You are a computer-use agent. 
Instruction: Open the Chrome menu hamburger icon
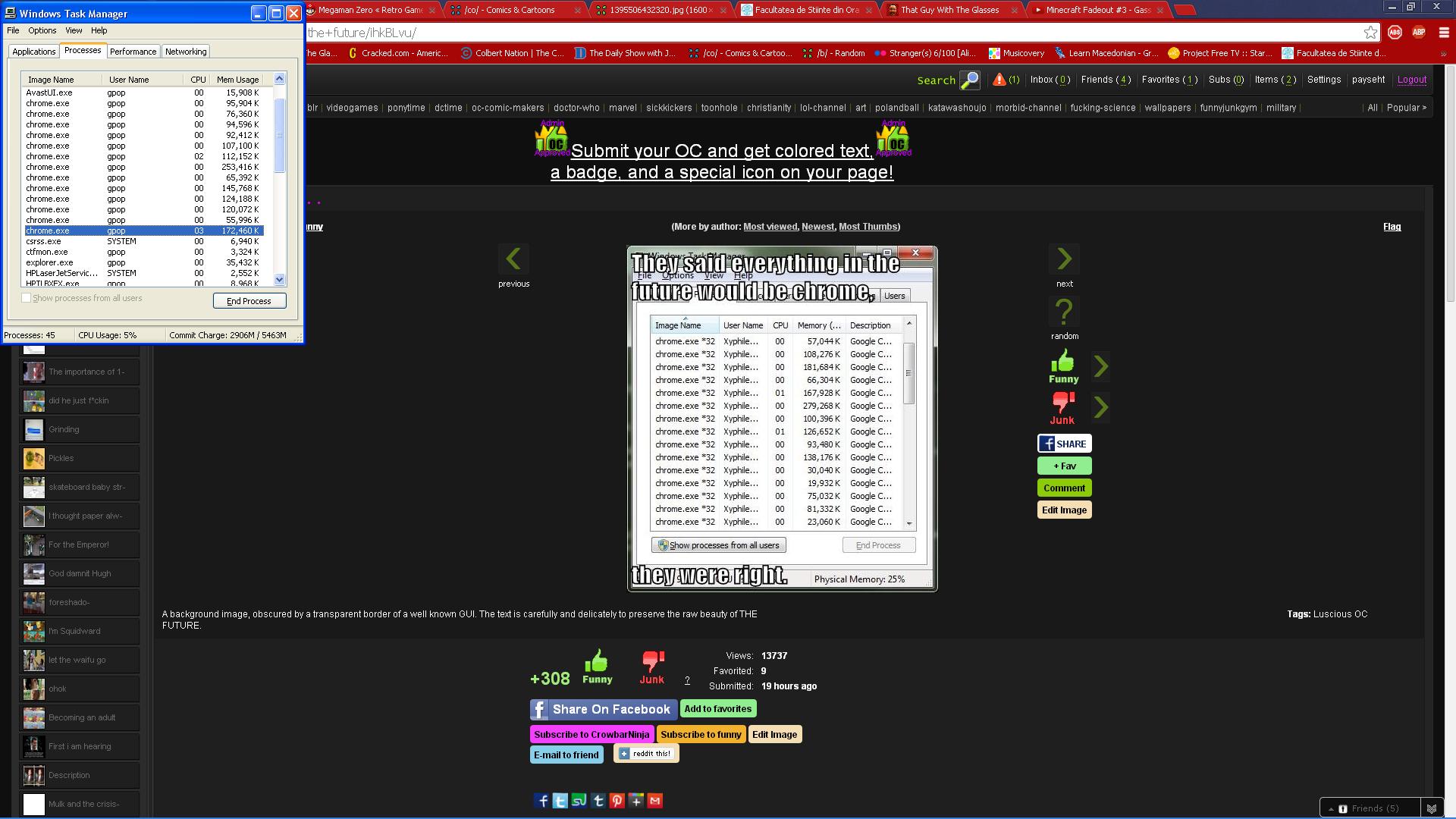tap(1444, 33)
